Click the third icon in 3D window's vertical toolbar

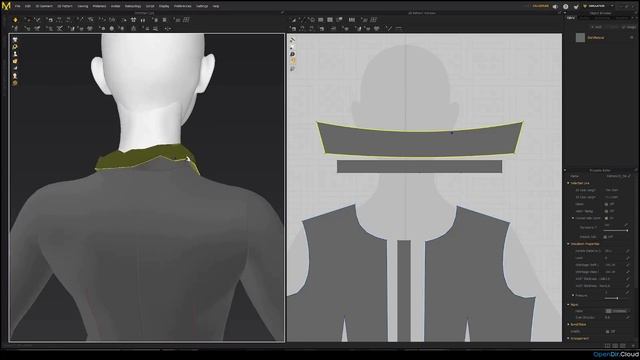(15, 54)
